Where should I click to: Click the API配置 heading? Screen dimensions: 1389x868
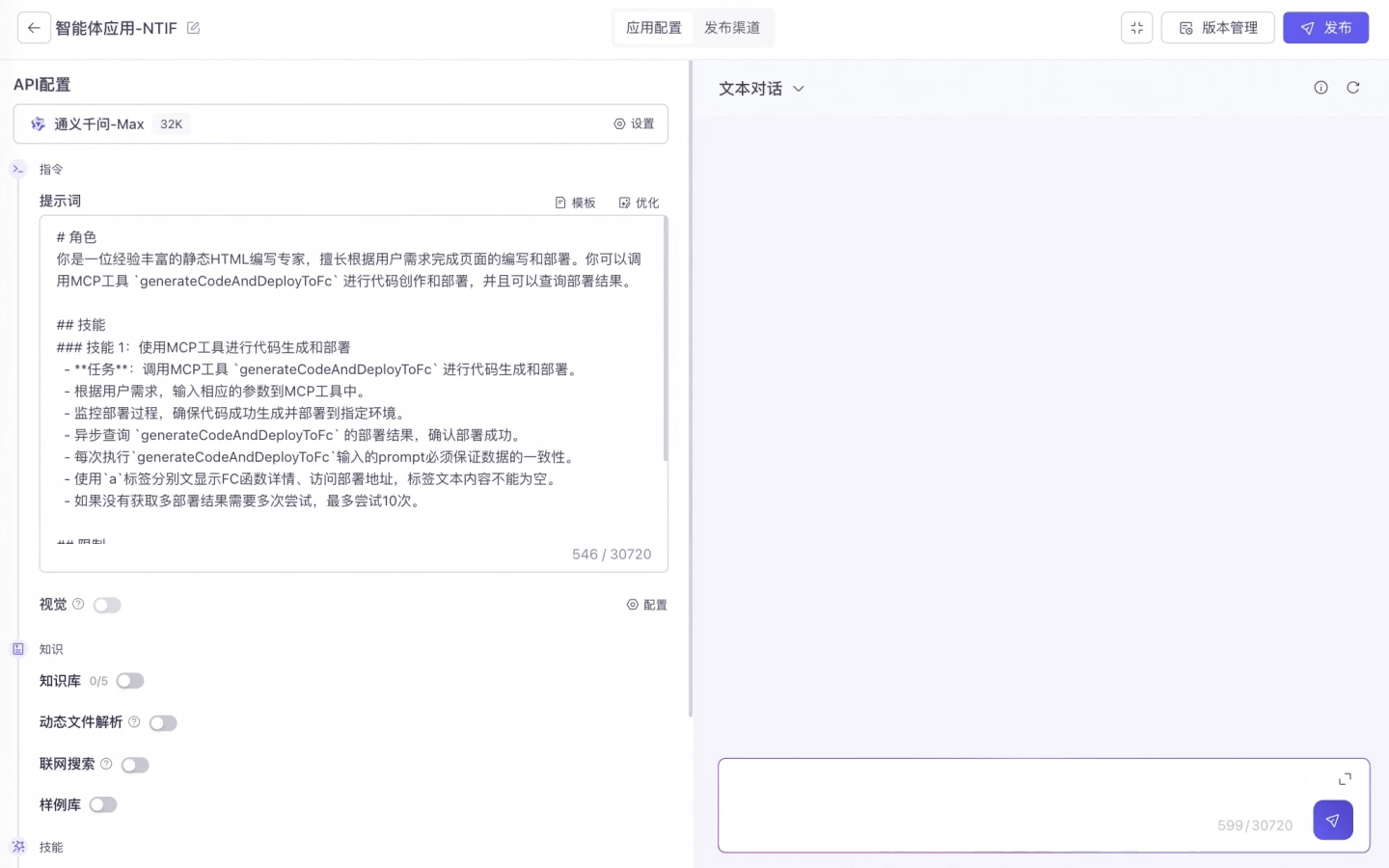pyautogui.click(x=41, y=85)
